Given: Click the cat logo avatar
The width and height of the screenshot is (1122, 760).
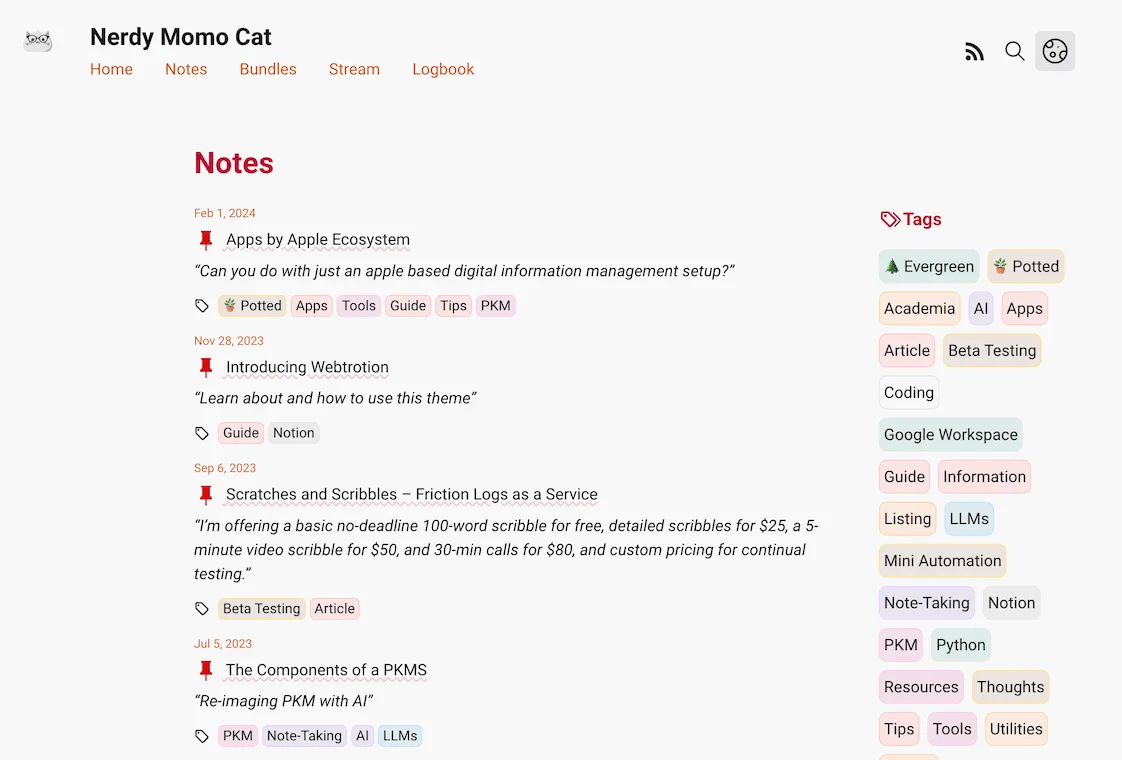Looking at the screenshot, I should (x=38, y=41).
